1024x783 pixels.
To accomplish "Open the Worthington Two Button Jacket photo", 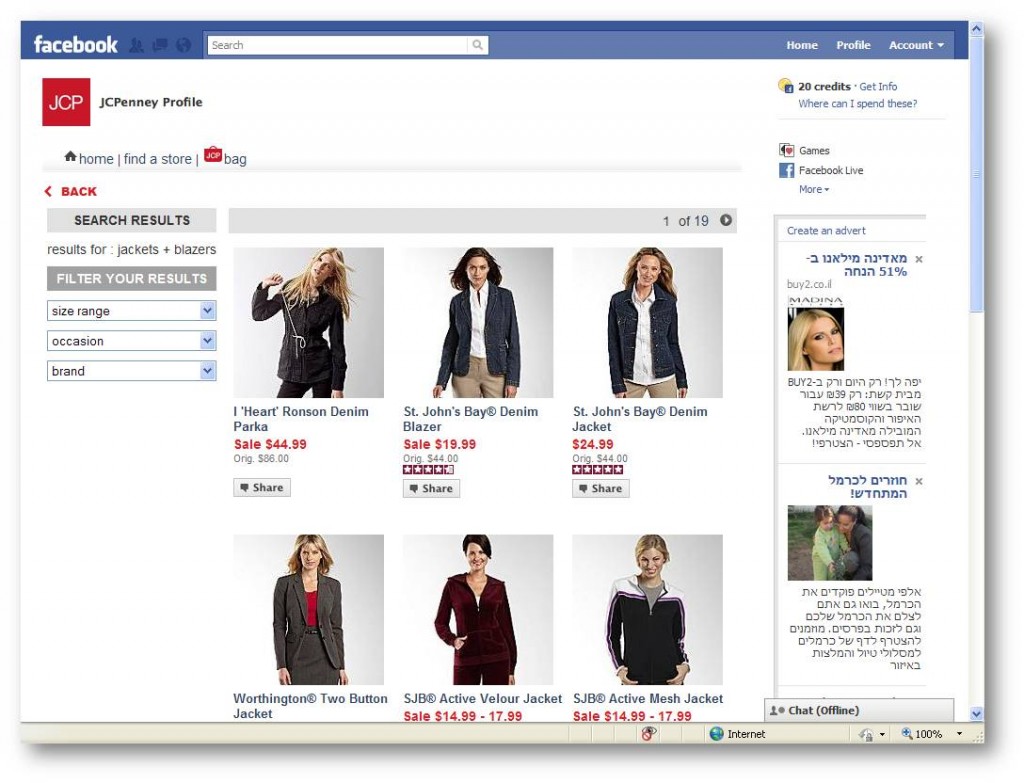I will (308, 610).
